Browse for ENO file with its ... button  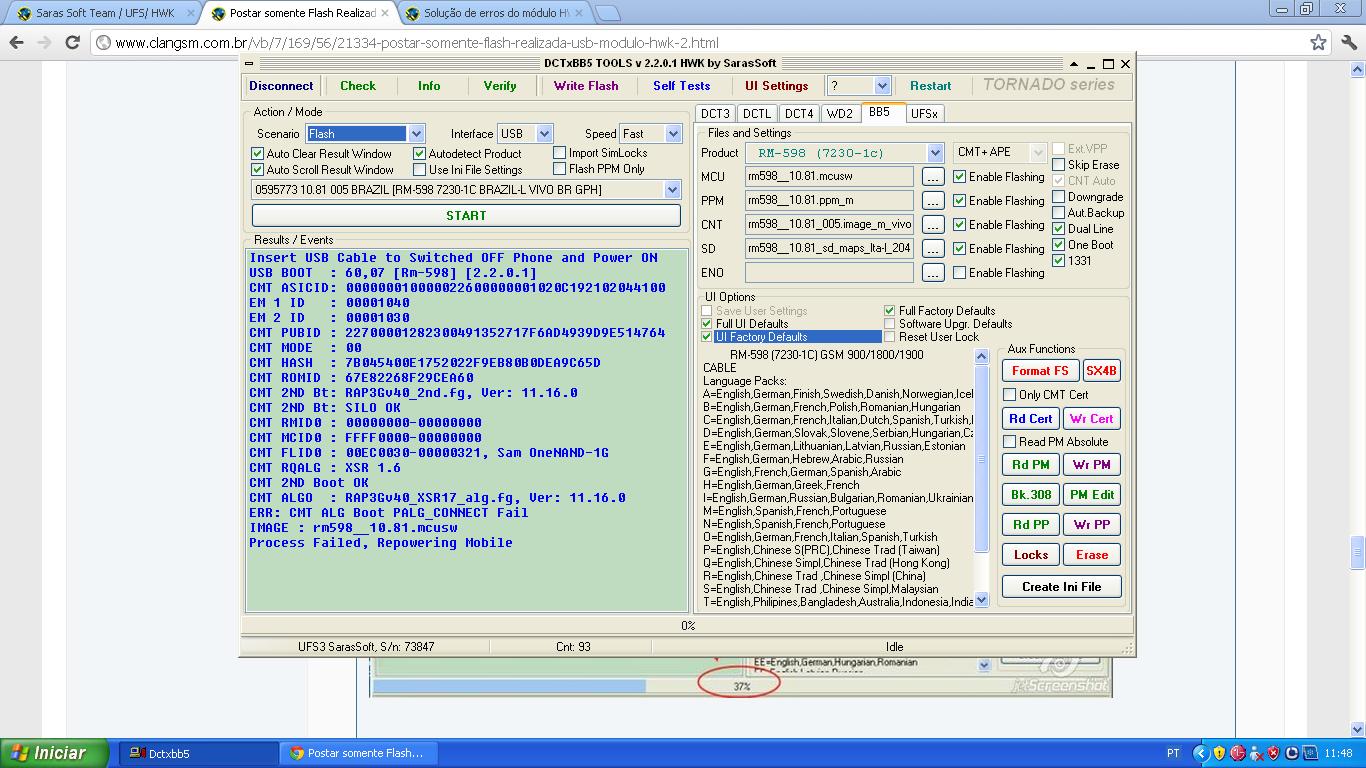coord(932,272)
